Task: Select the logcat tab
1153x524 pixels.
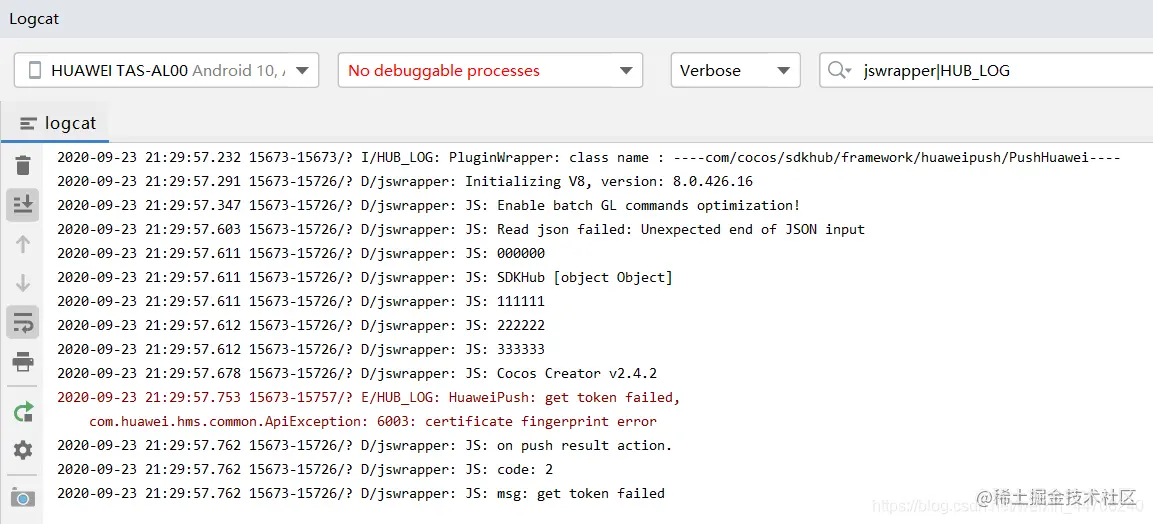Action: [57, 123]
